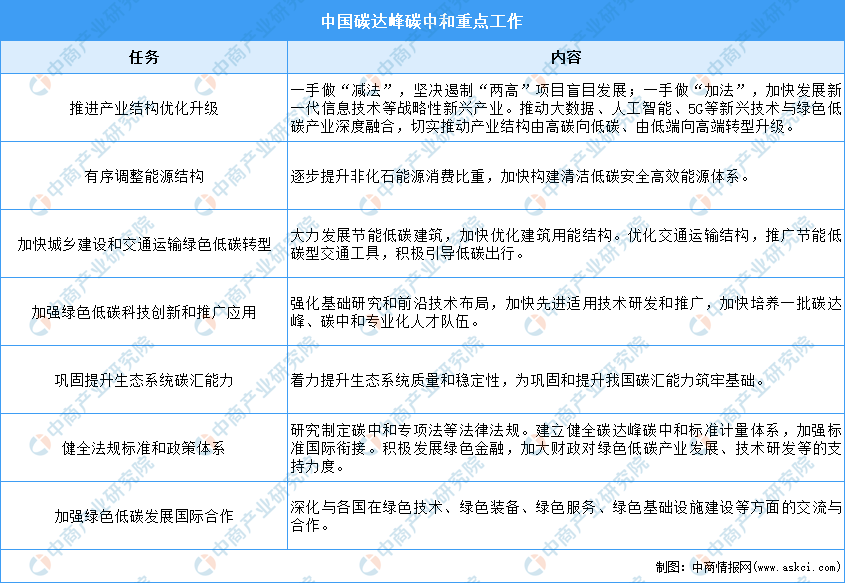The image size is (845, 583).
Task: Click the cell 有序调整能源结构
Action: click(x=146, y=176)
